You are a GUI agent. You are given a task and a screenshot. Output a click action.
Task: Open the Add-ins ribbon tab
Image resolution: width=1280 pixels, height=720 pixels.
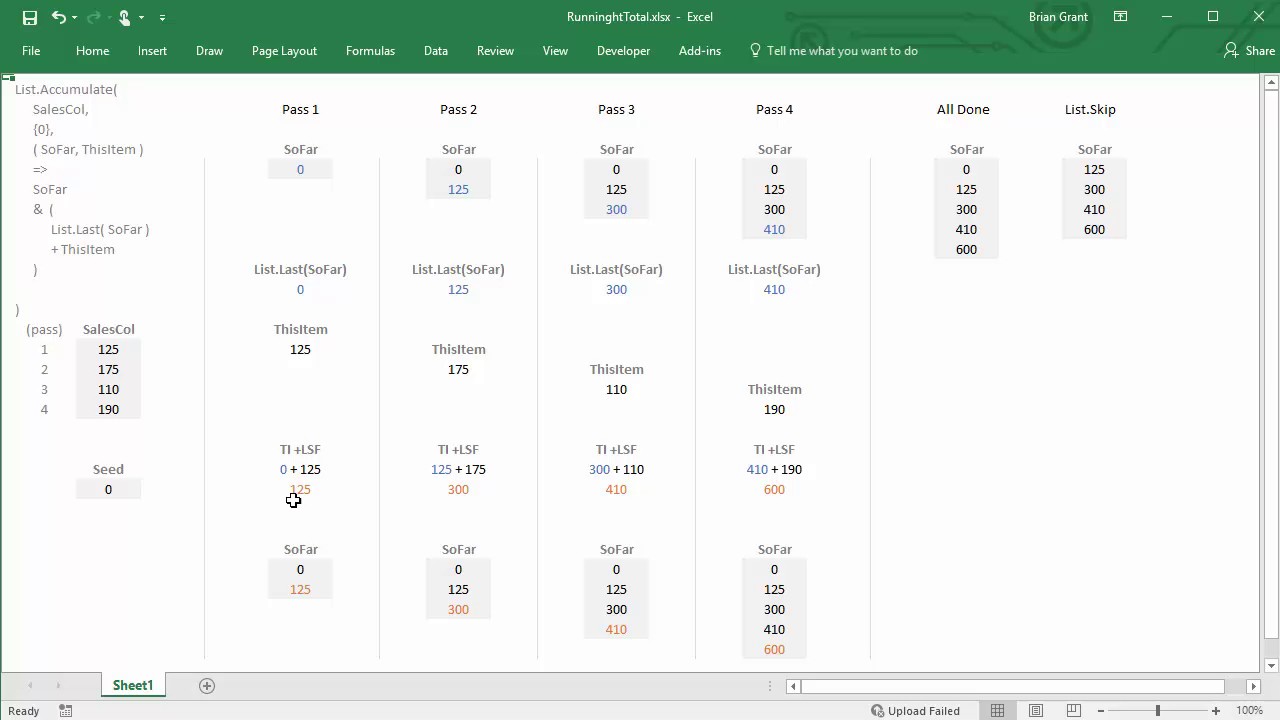click(700, 51)
